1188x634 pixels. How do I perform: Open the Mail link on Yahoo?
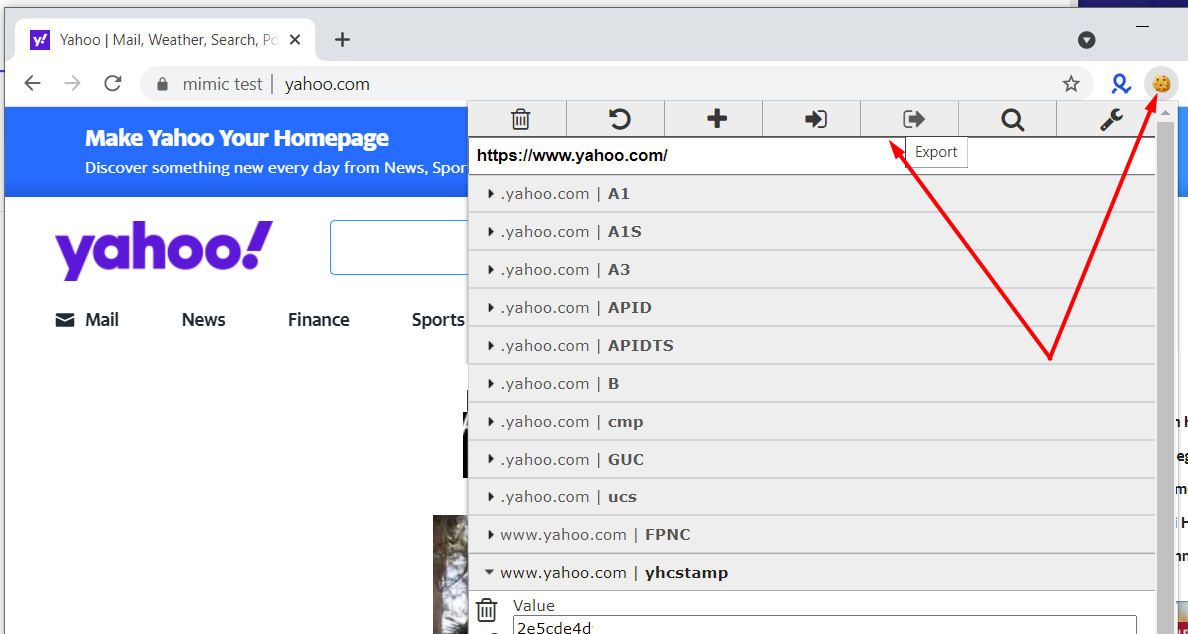point(87,320)
